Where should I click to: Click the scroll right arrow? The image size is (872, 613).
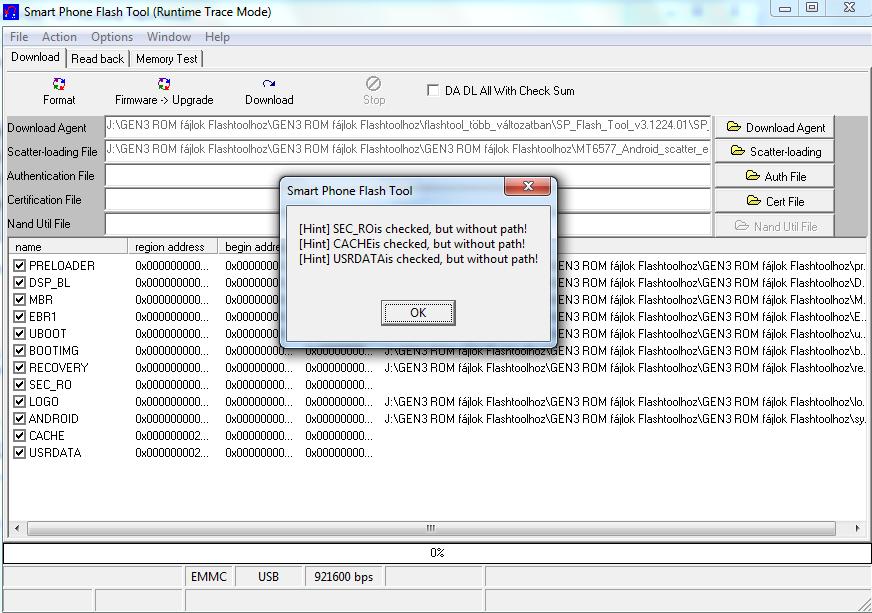(x=857, y=528)
